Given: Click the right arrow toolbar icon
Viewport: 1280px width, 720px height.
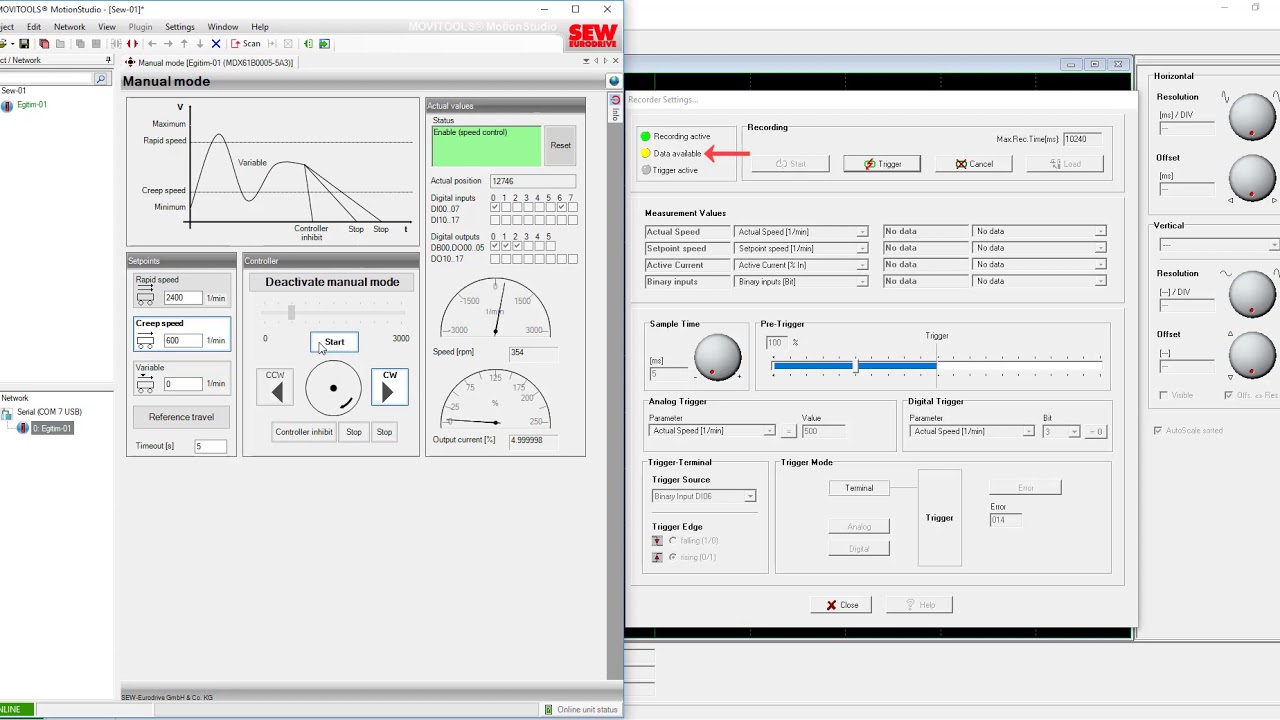Looking at the screenshot, I should click(168, 44).
